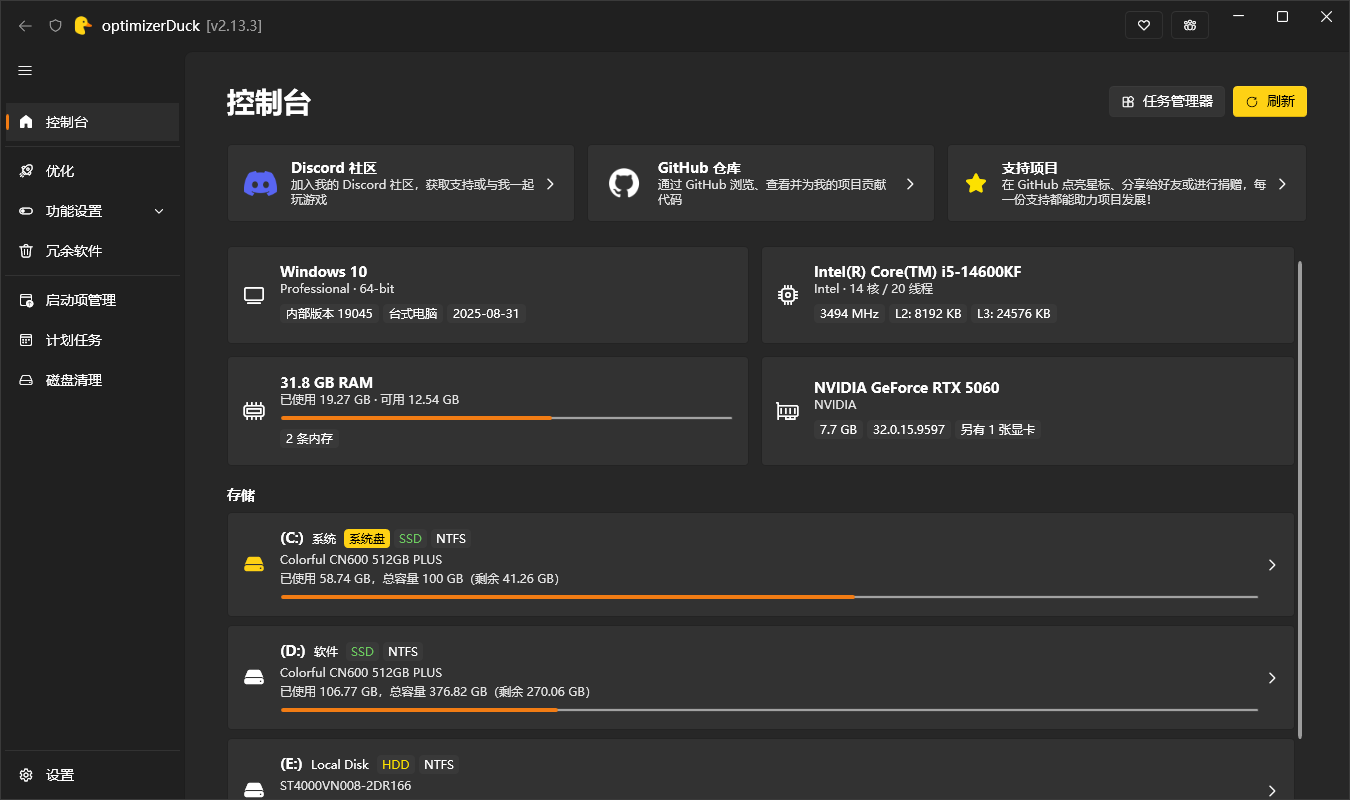
Task: Click the Intel(R) Core(TM) i5-14600KF title
Action: click(x=918, y=272)
